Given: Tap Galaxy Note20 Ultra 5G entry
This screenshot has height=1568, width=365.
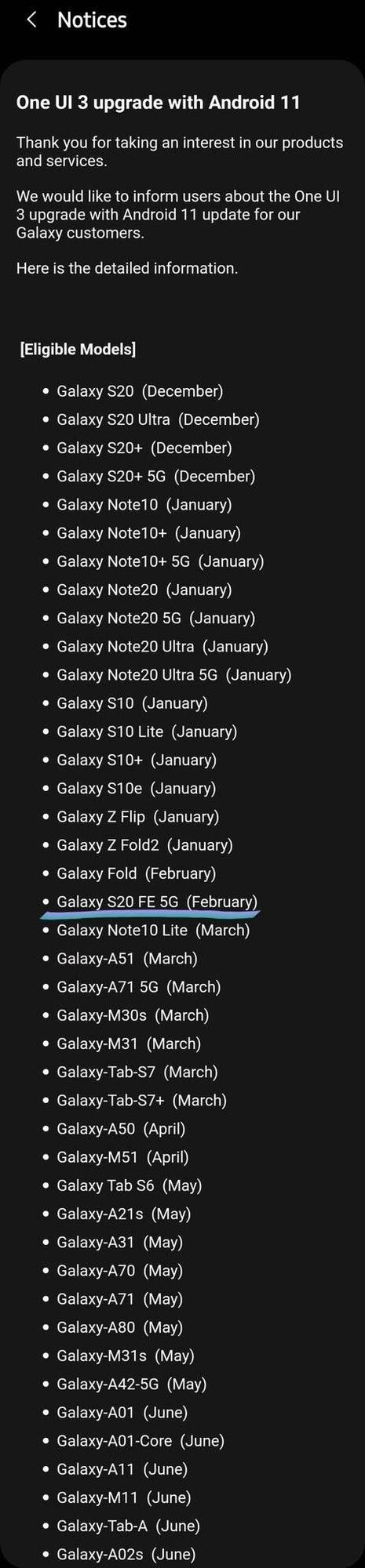Looking at the screenshot, I should 173,674.
